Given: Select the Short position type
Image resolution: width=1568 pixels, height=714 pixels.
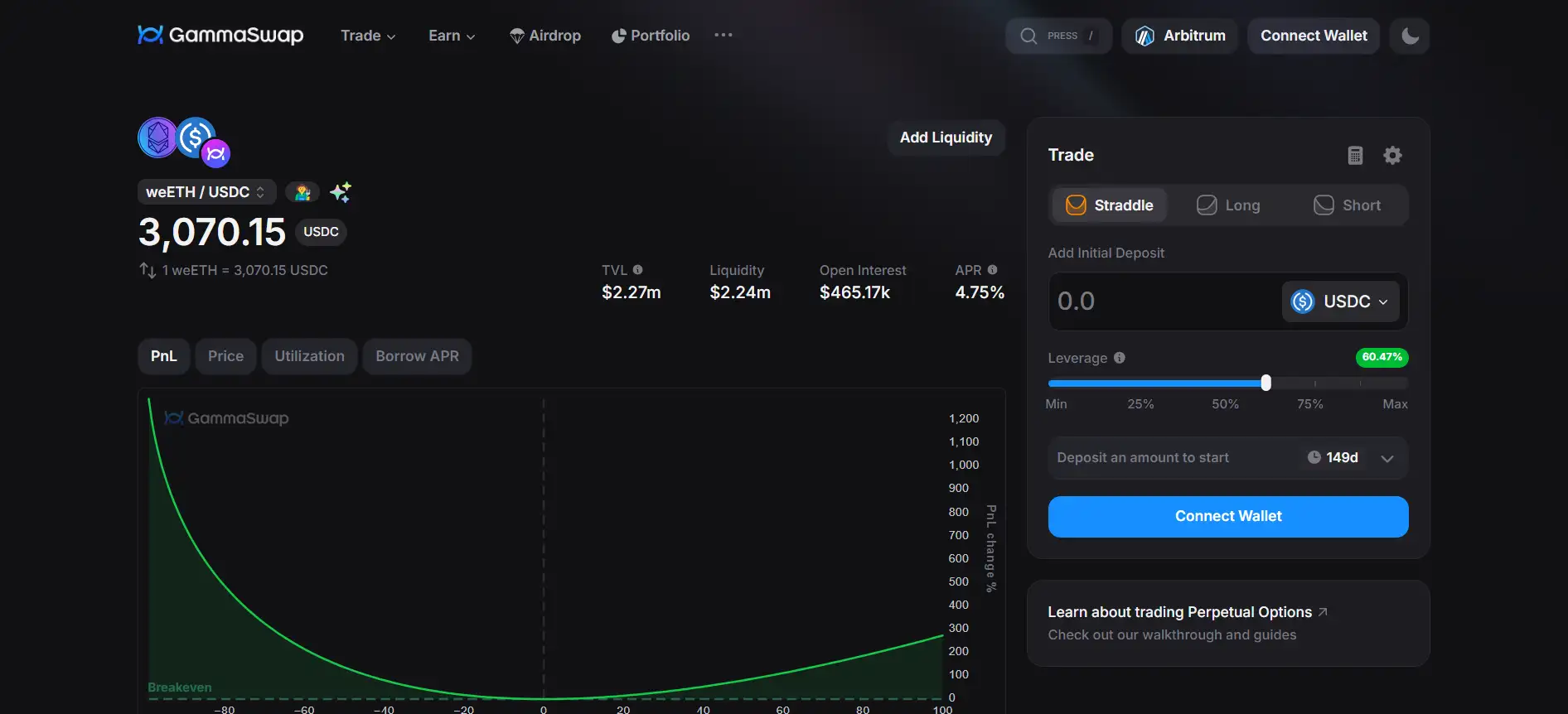Looking at the screenshot, I should (1347, 205).
